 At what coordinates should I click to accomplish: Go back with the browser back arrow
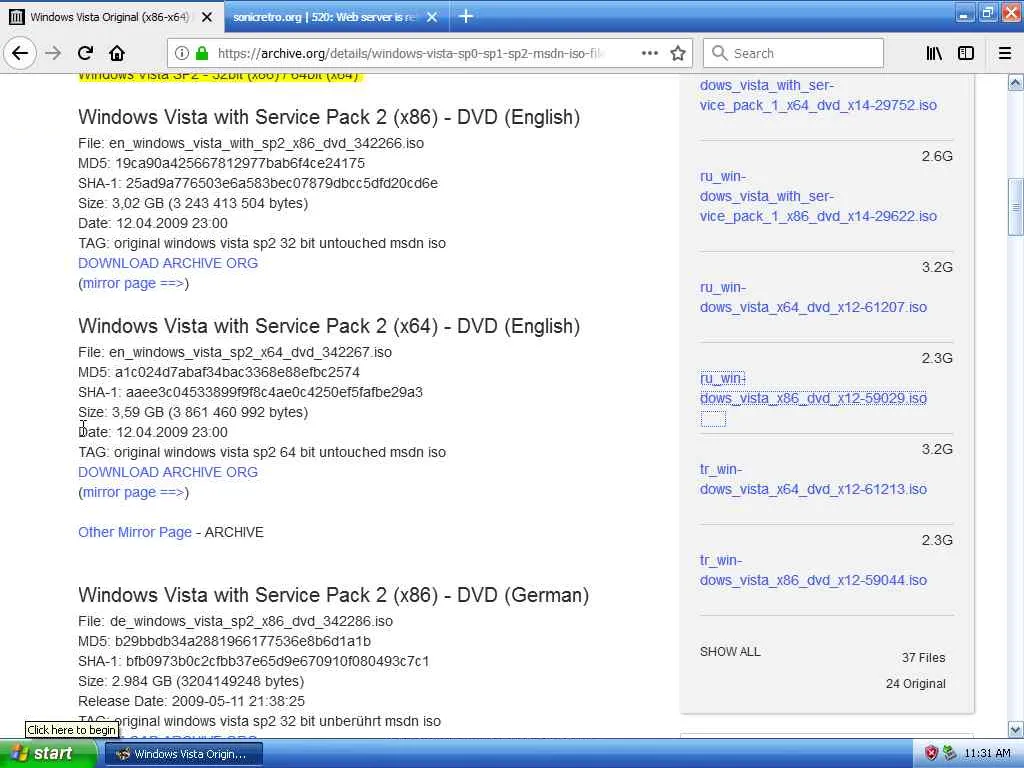20,53
